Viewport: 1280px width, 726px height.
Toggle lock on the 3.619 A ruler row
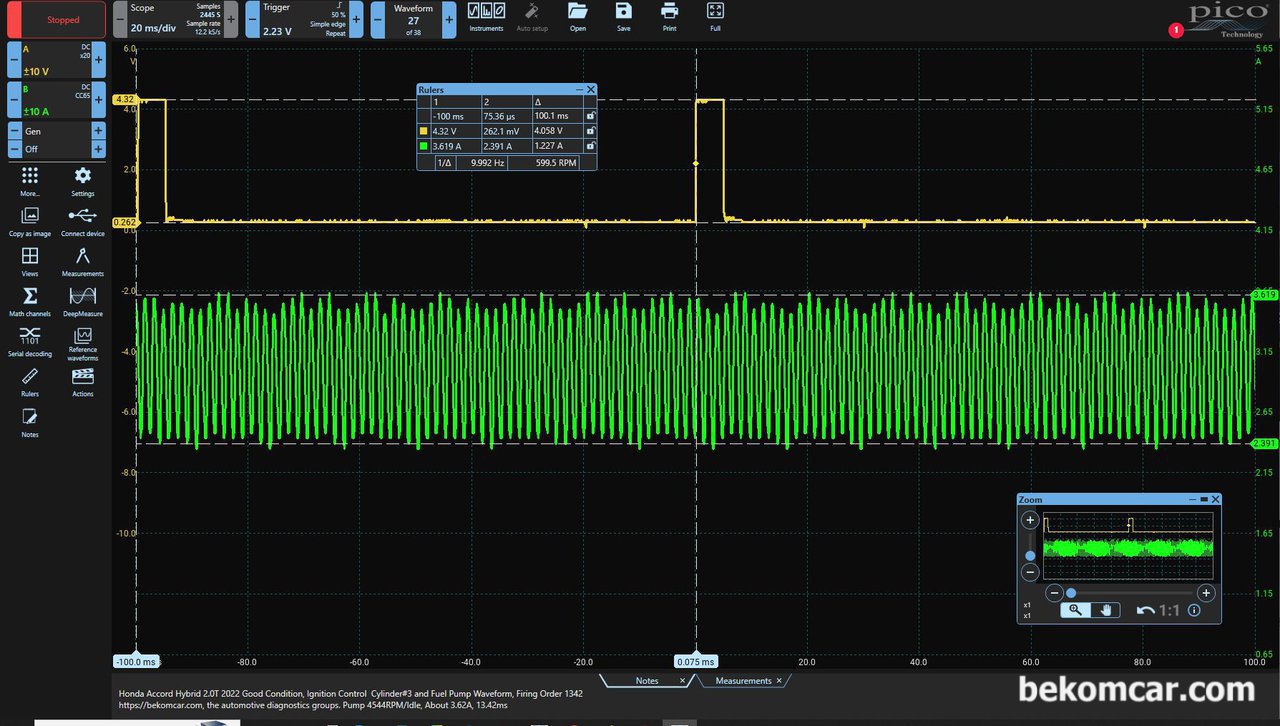click(590, 146)
